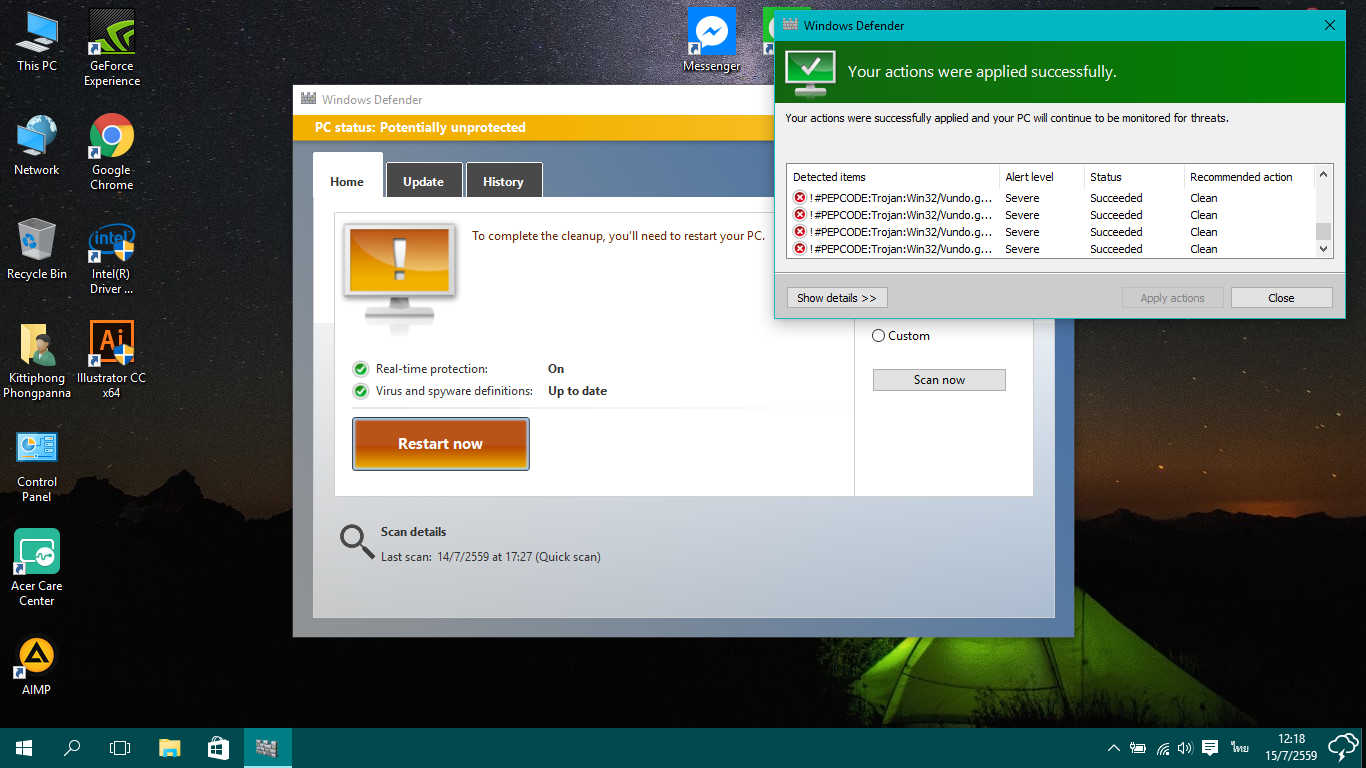1366x768 pixels.
Task: Select last Trojan:Win32/Vundo detected item row
Action: click(1051, 249)
